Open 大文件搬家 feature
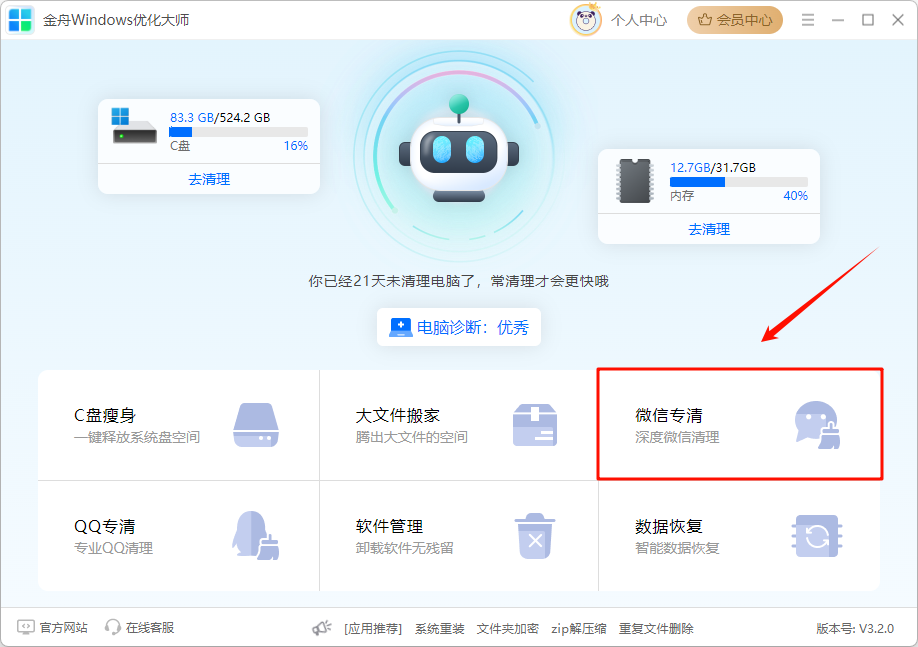 (458, 425)
